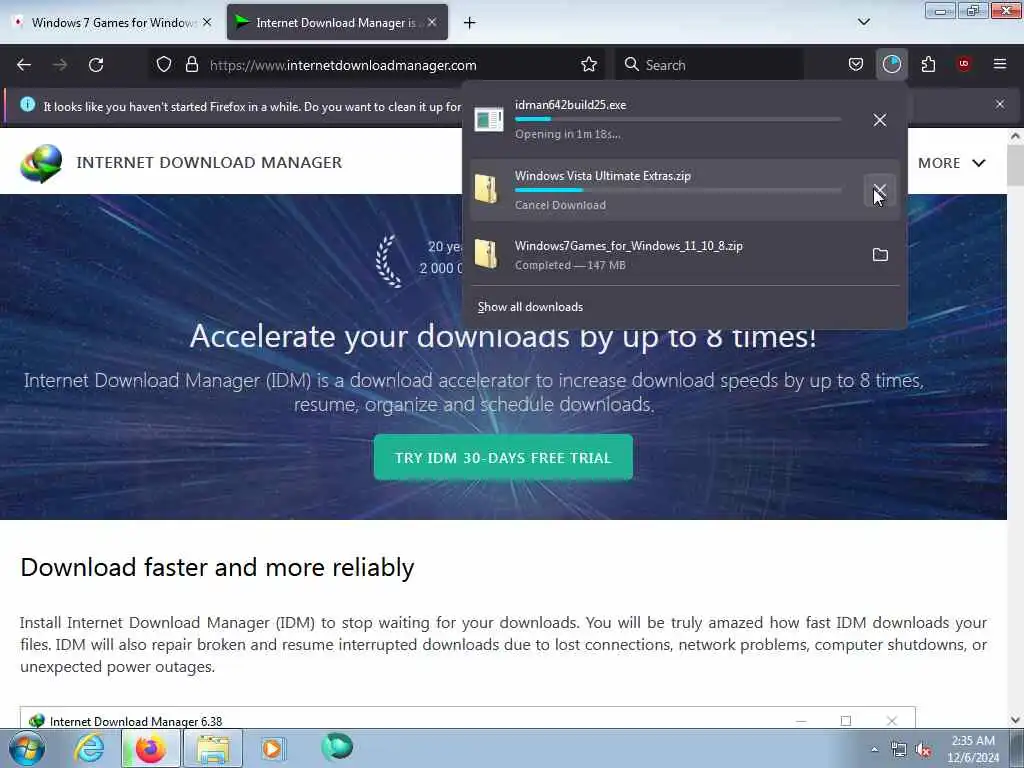Click the Windows7Games_for_Windows_11_10_8.zip filename
This screenshot has width=1024, height=768.
(x=629, y=246)
